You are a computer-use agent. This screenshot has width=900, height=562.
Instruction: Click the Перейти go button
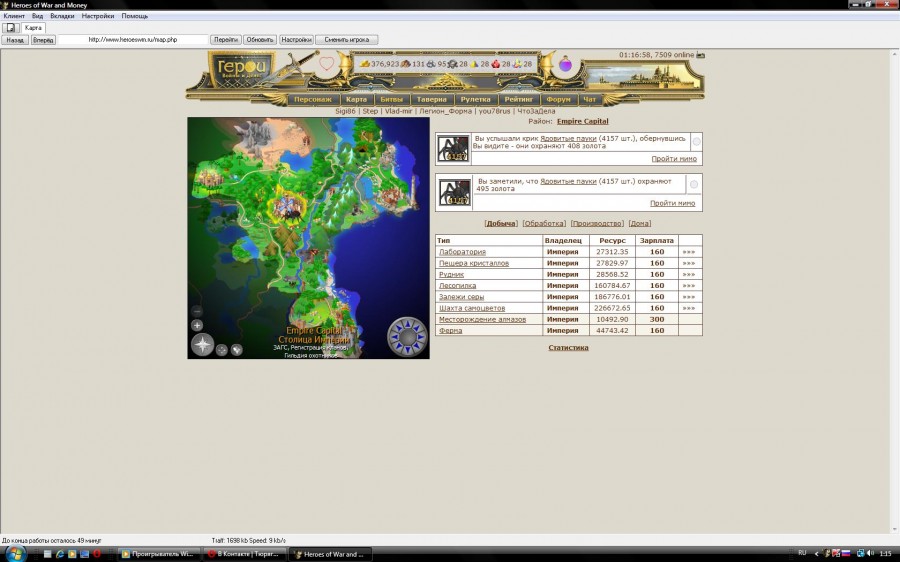226,40
